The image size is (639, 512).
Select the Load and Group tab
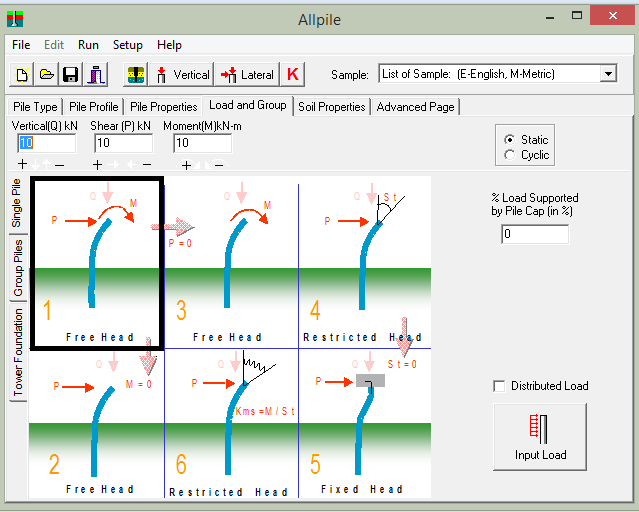[x=248, y=105]
